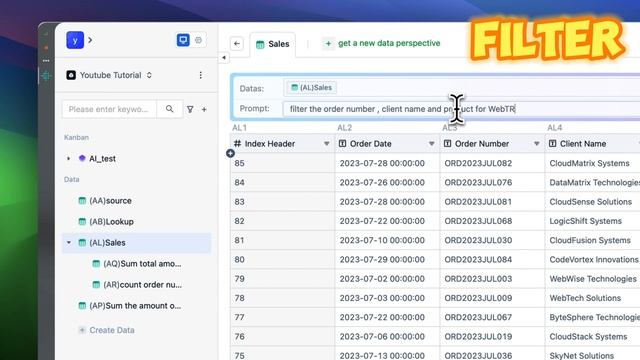Click the Index Header hash type icon

tap(237, 144)
